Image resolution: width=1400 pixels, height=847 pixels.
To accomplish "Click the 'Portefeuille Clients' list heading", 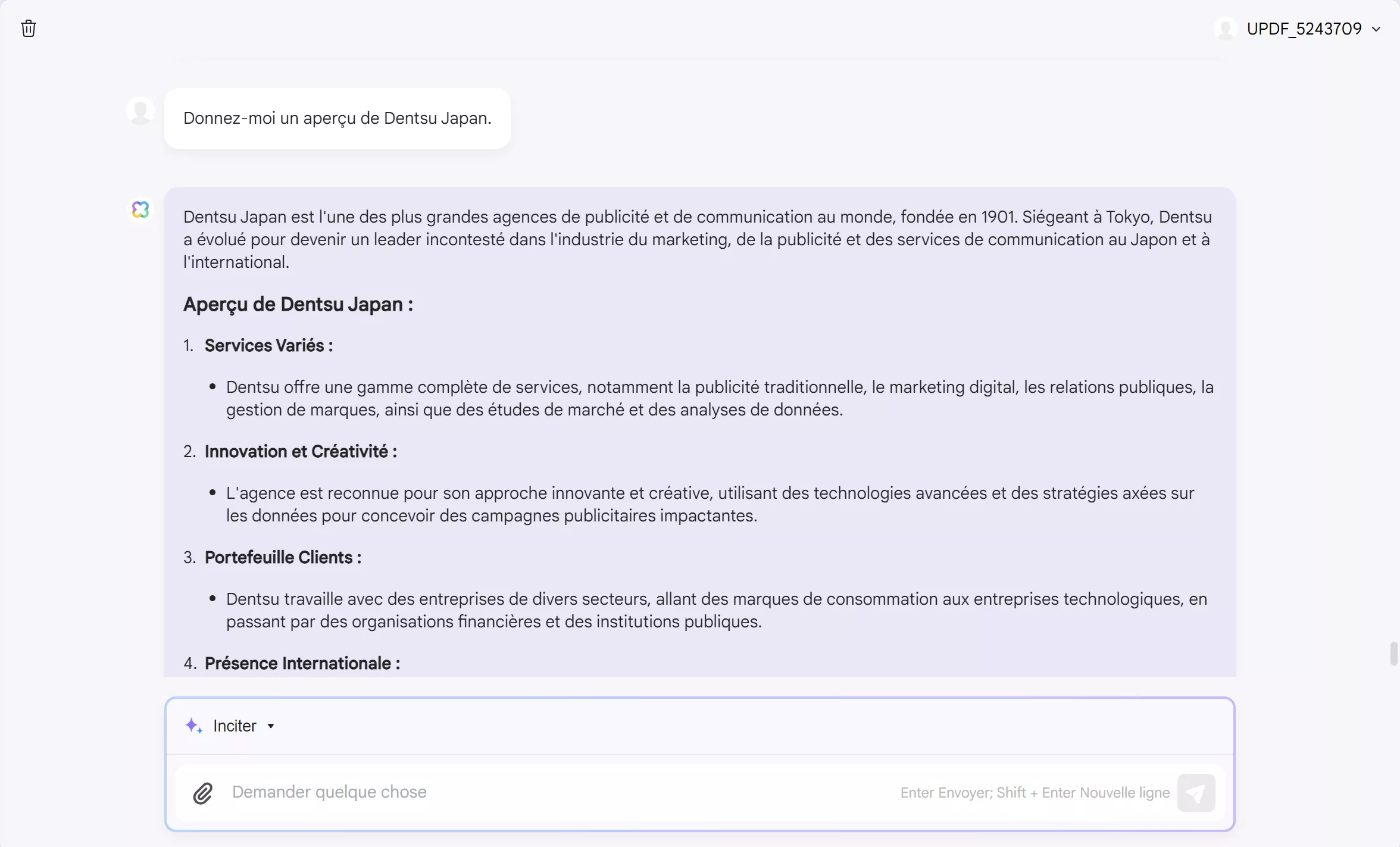I will pyautogui.click(x=283, y=557).
